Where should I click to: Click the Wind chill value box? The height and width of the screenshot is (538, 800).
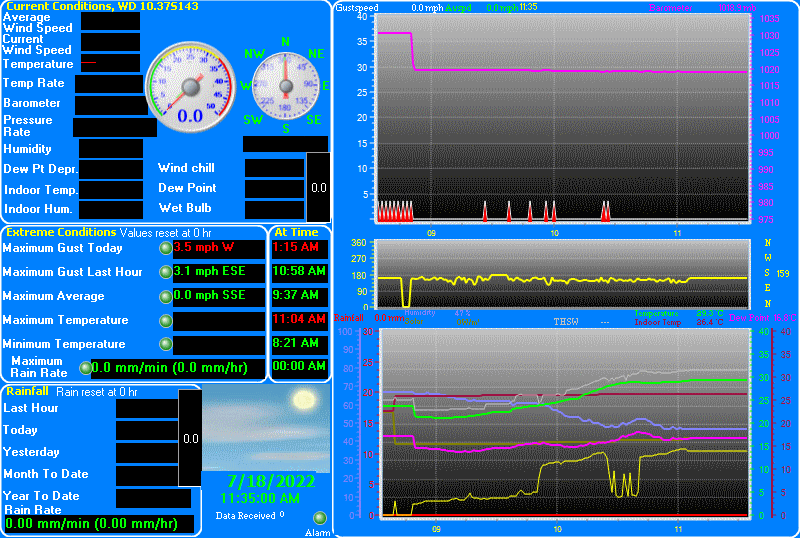point(274,168)
